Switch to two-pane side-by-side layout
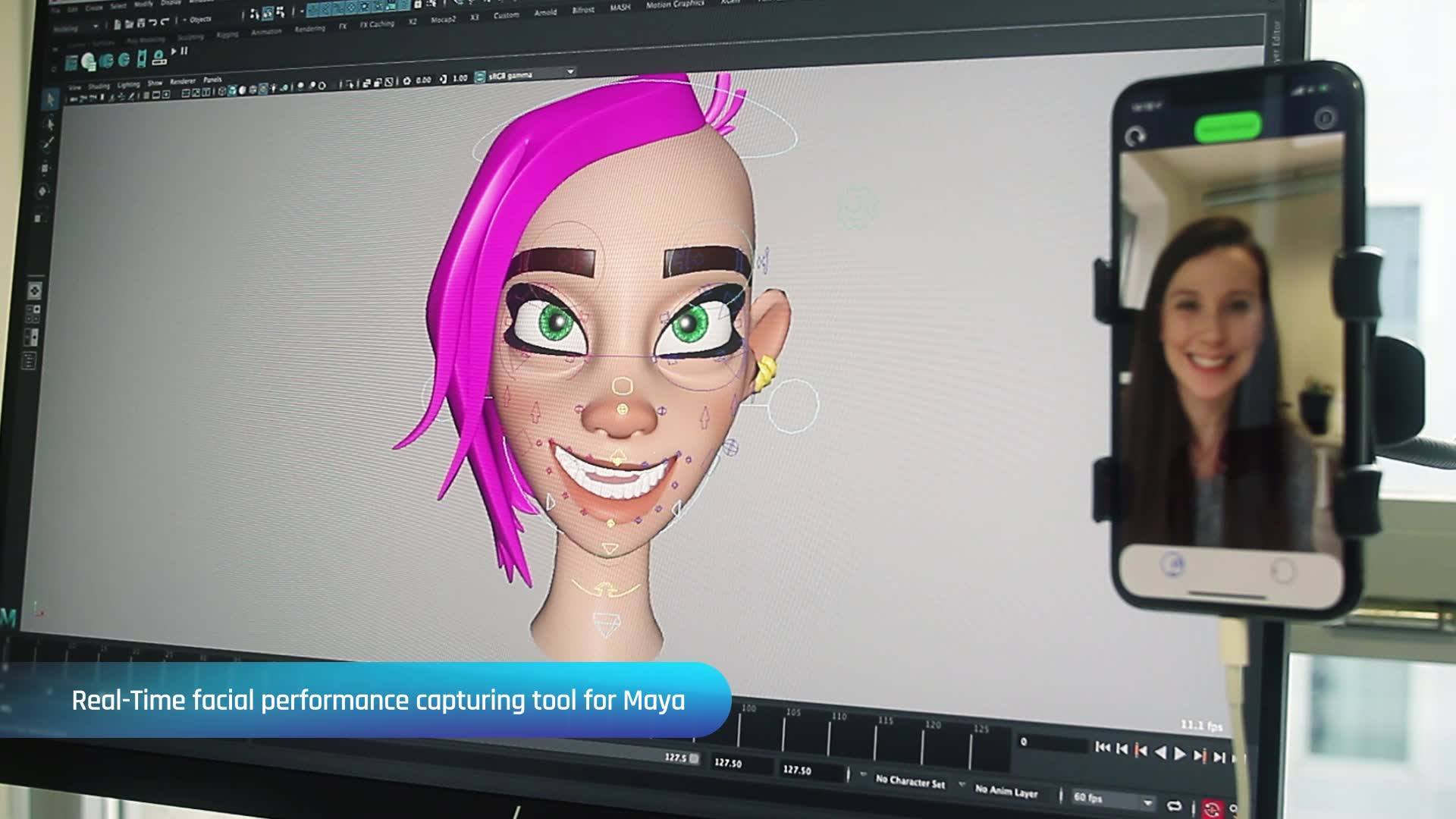 [32, 336]
